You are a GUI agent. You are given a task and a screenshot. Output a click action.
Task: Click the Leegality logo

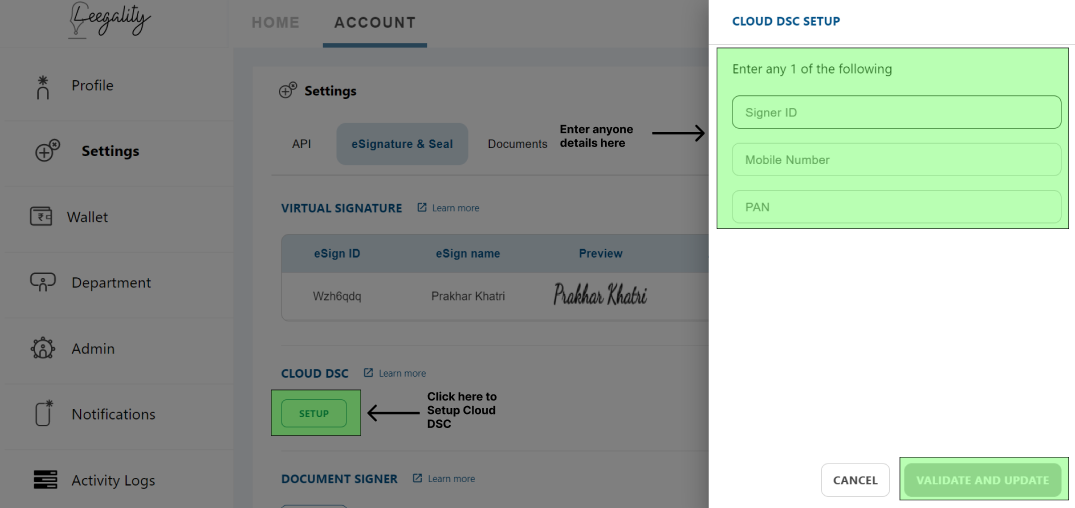[110, 21]
